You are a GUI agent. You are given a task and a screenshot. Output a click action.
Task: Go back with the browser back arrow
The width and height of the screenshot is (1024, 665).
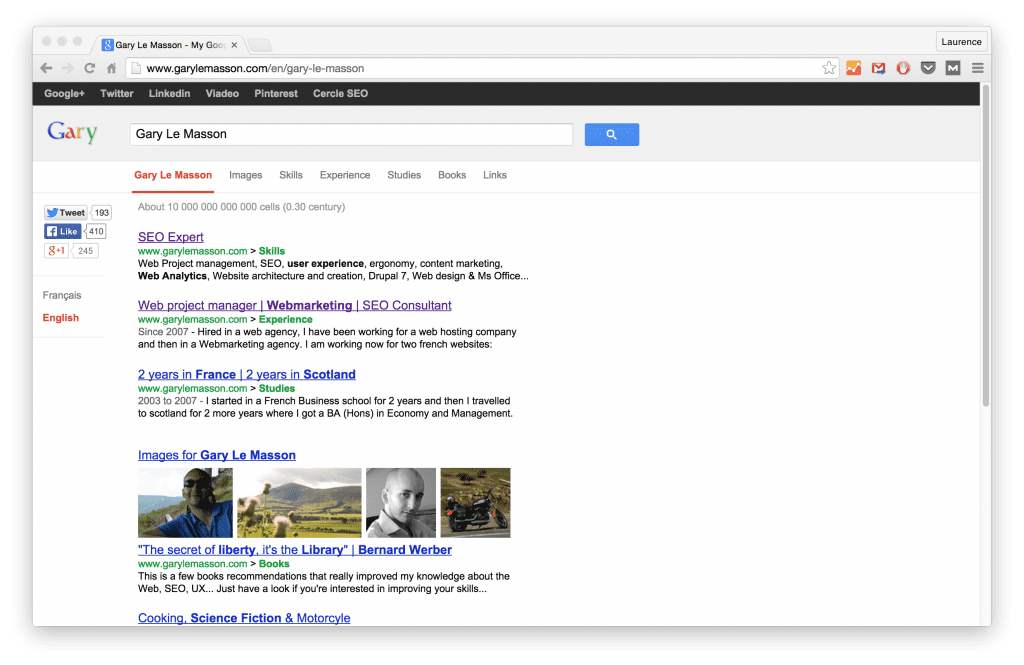tap(46, 68)
